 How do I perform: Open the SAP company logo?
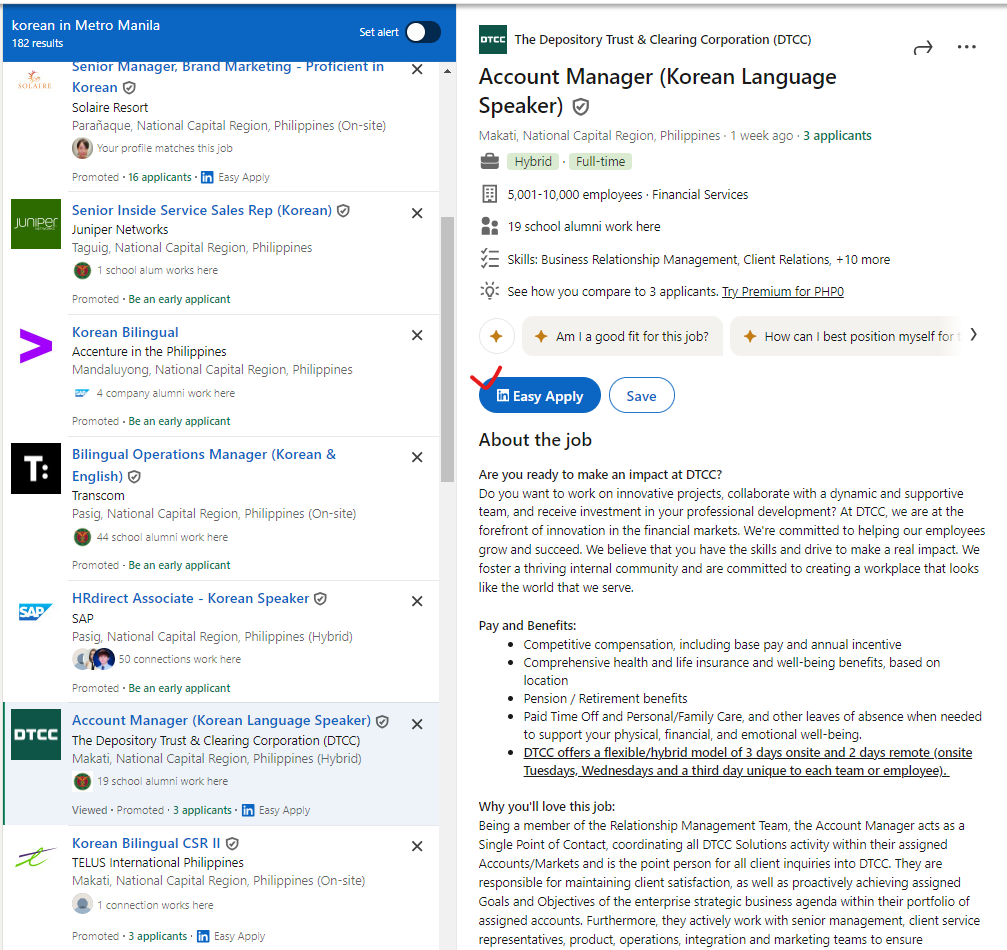[x=36, y=611]
